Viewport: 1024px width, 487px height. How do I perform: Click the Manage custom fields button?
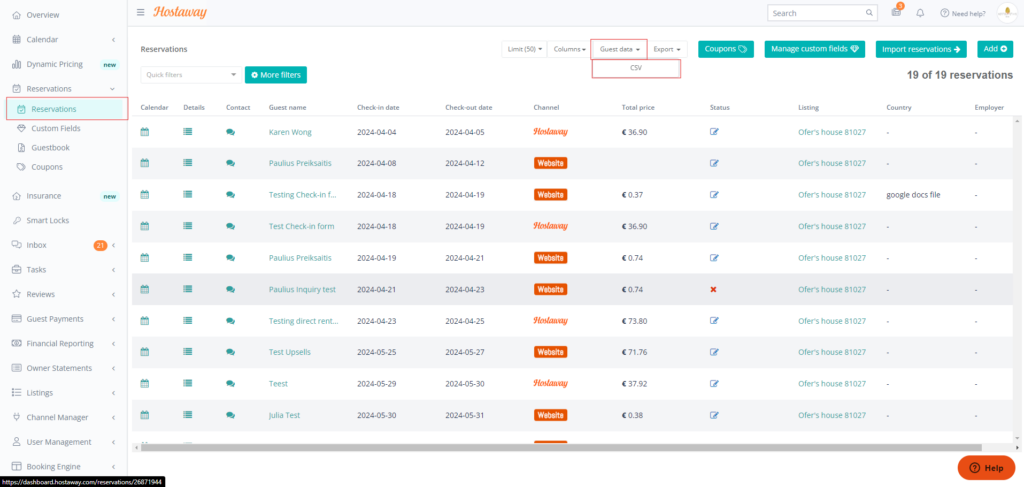pyautogui.click(x=815, y=49)
